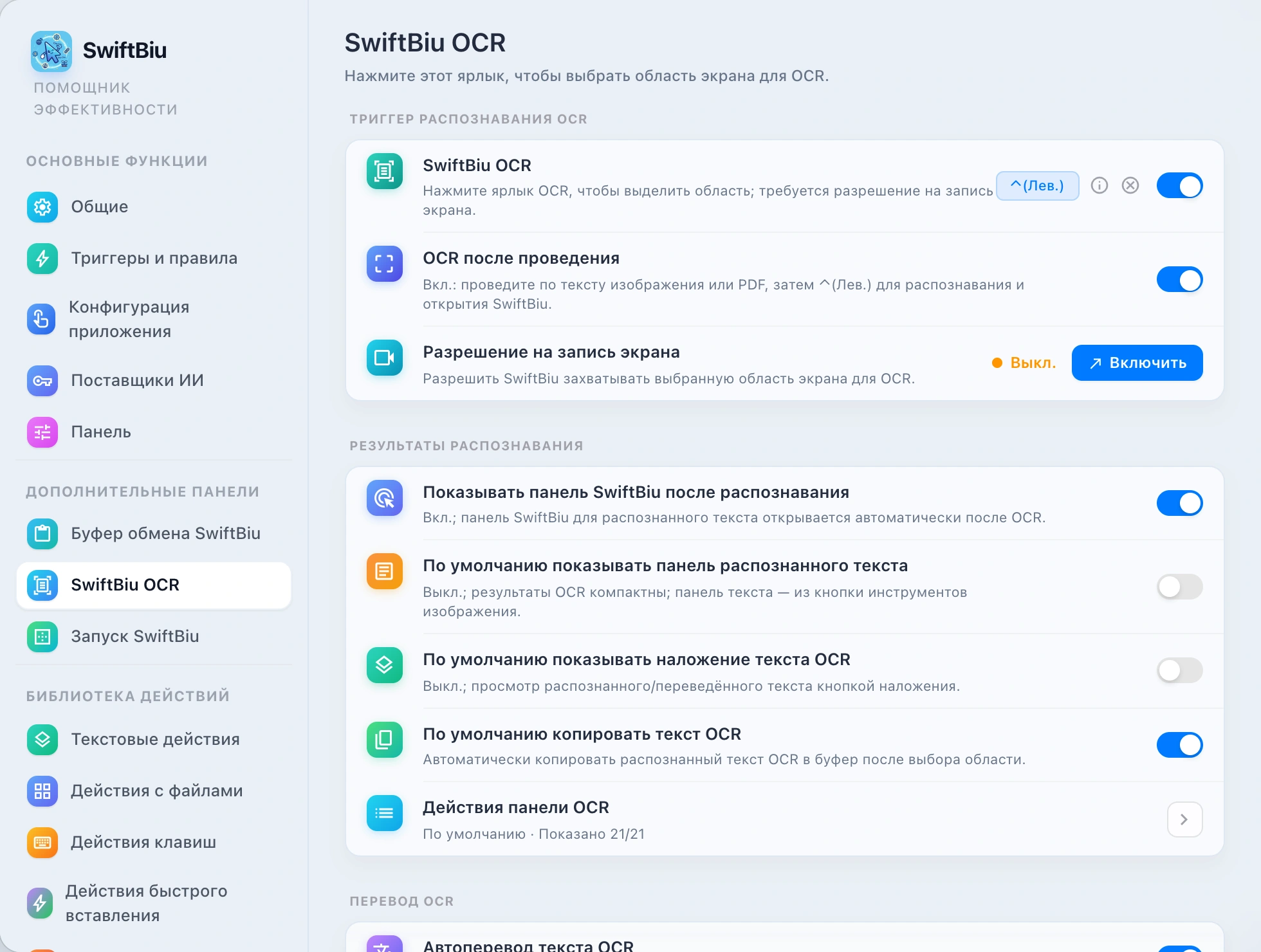Click the Разрешение на запись экрана title
Viewport: 1261px width, 952px height.
point(551,352)
